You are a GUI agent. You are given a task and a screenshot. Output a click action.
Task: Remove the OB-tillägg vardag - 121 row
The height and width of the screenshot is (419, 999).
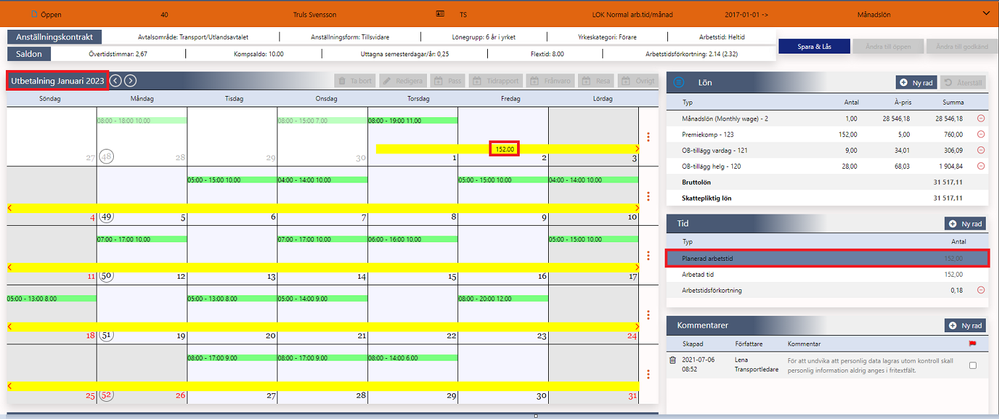980,150
